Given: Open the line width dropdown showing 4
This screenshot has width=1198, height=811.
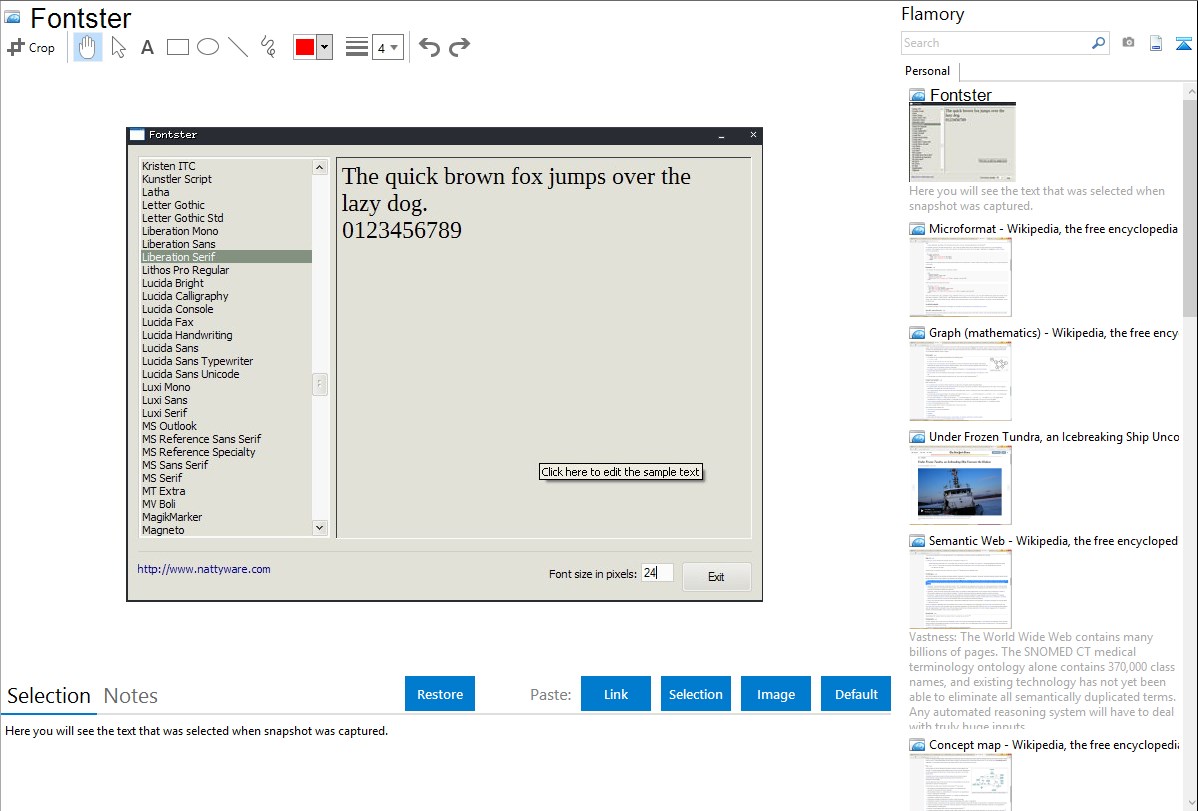Looking at the screenshot, I should [387, 48].
